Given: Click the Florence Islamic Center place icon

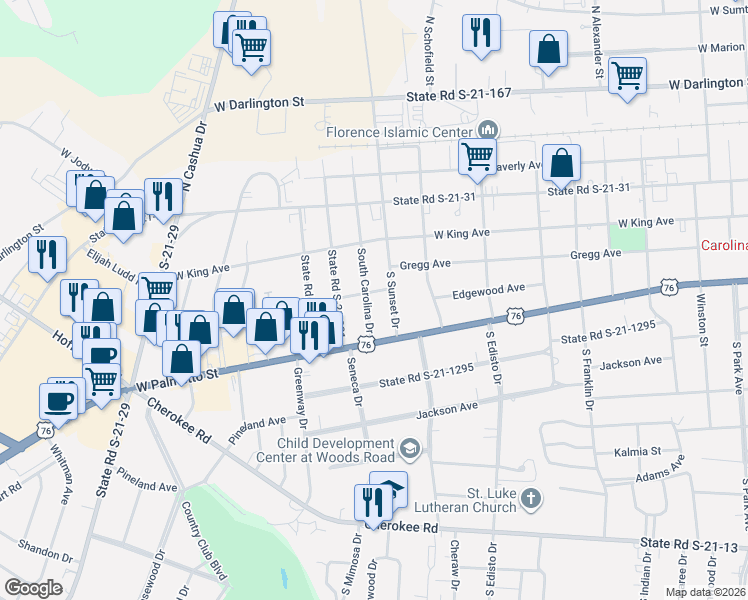Looking at the screenshot, I should (x=488, y=130).
